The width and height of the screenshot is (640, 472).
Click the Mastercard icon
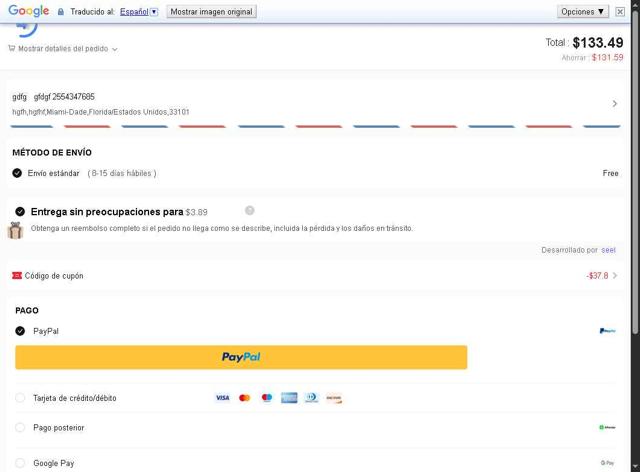click(244, 398)
